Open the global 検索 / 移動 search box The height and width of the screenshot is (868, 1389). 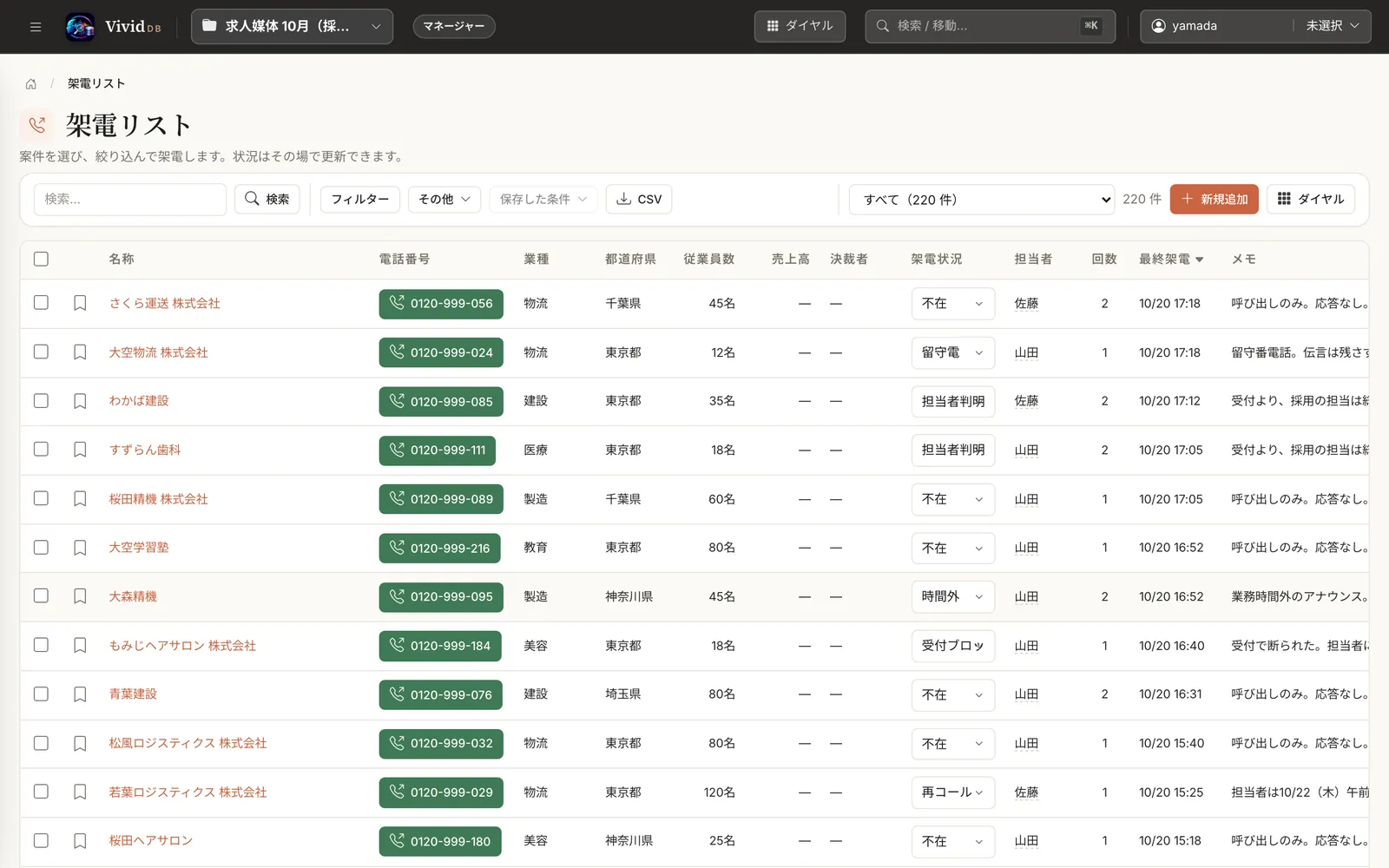pyautogui.click(x=991, y=26)
